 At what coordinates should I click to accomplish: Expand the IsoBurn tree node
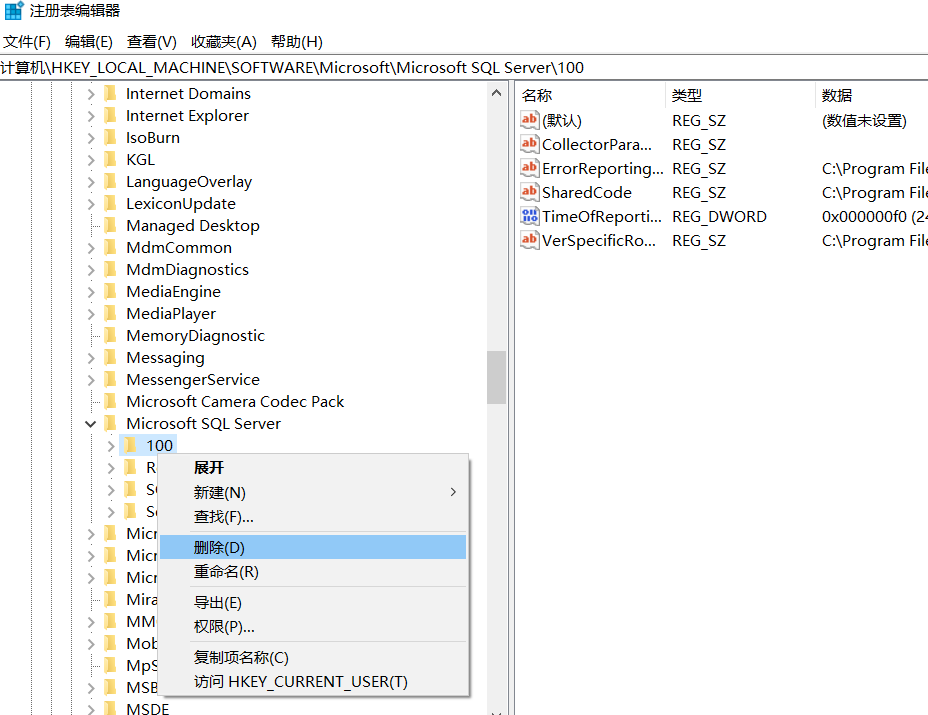pos(91,138)
